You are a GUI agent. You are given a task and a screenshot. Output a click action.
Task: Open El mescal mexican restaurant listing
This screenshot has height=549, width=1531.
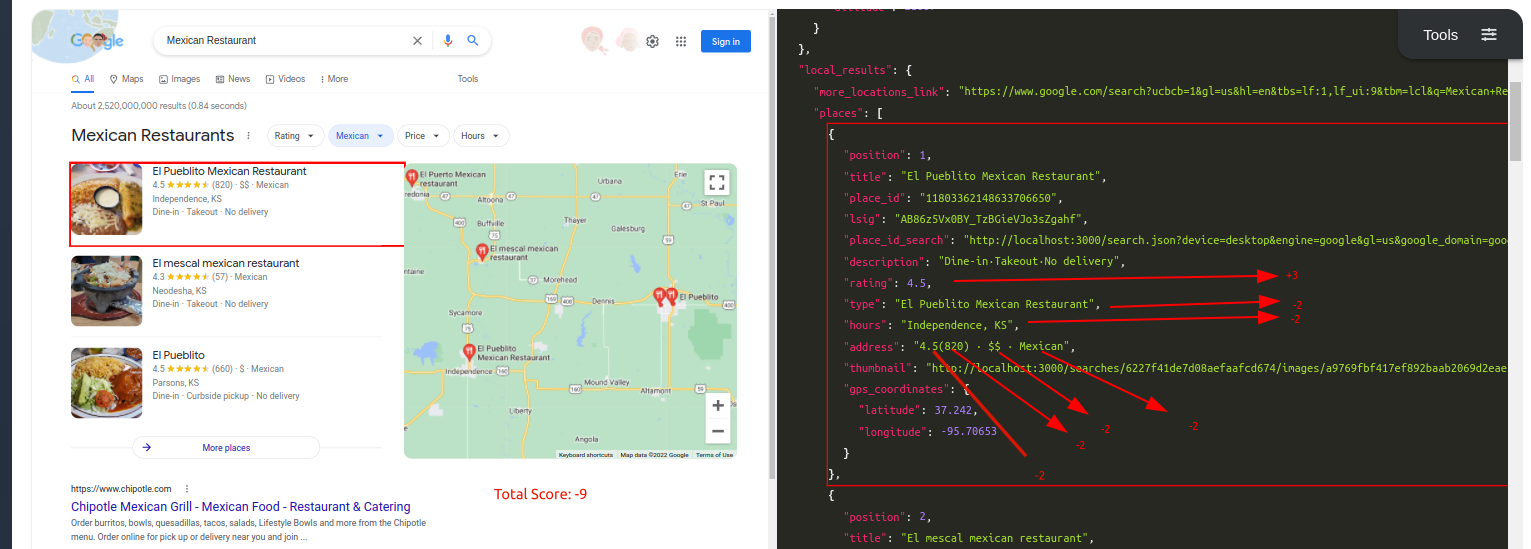[225, 263]
